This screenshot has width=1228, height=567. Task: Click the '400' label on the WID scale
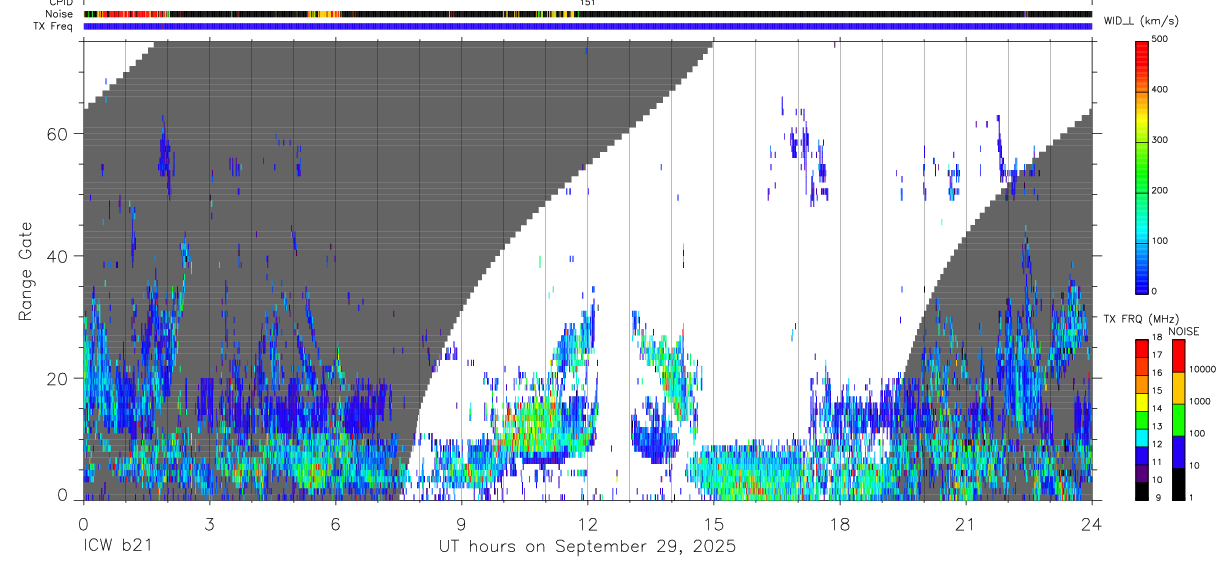[1160, 90]
